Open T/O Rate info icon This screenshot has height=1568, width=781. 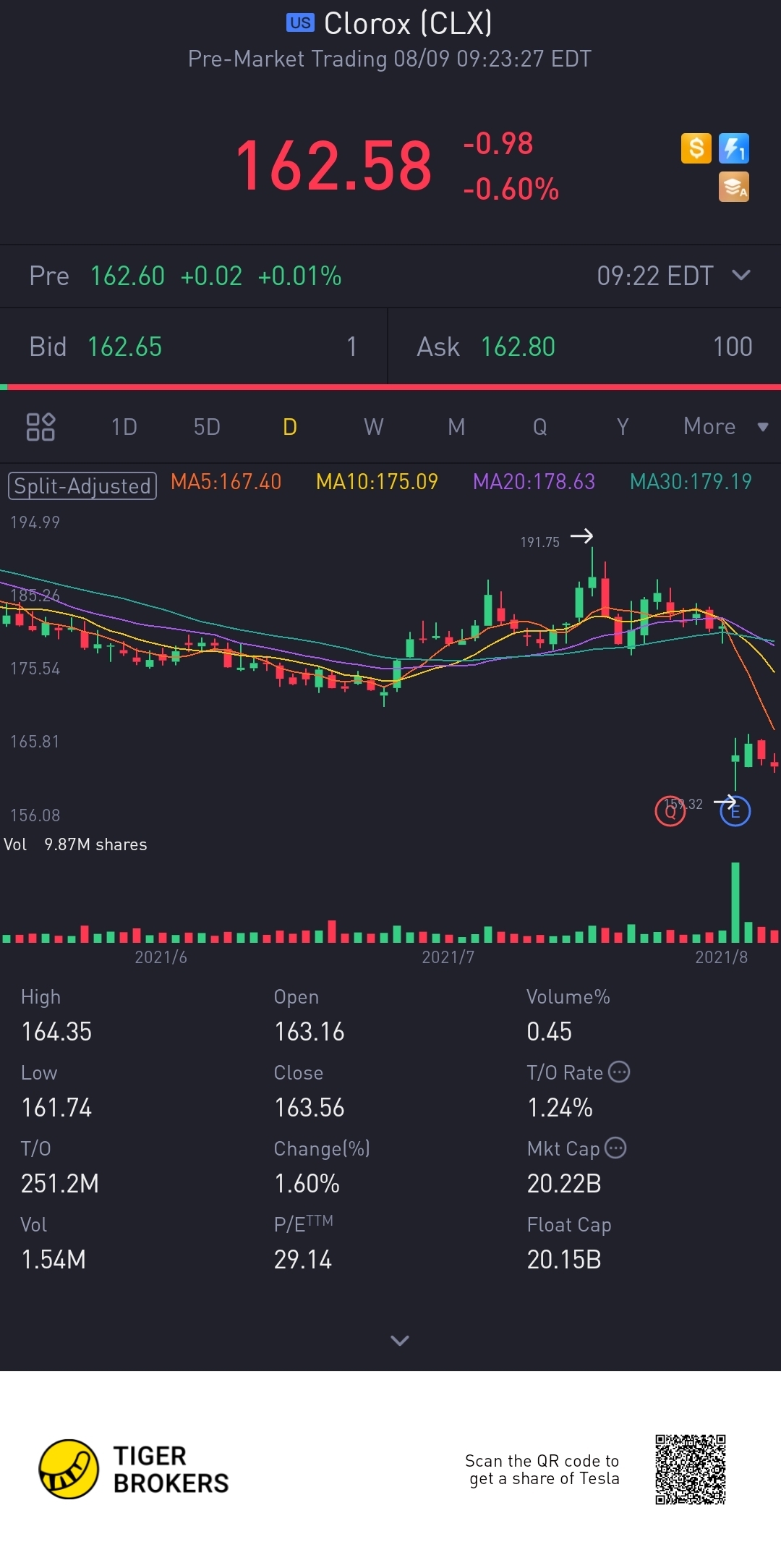point(619,1072)
